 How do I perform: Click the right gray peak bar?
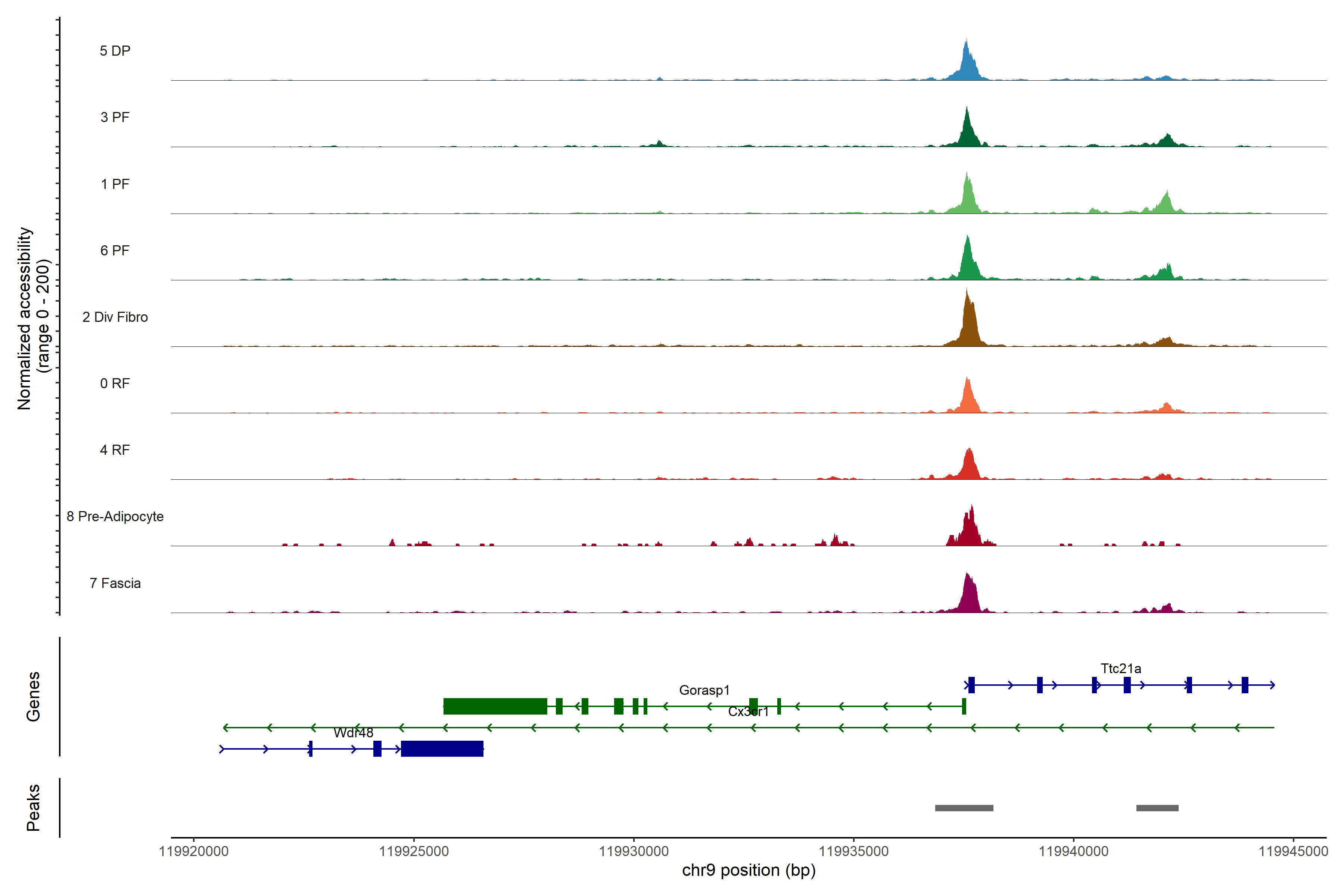pos(1157,808)
